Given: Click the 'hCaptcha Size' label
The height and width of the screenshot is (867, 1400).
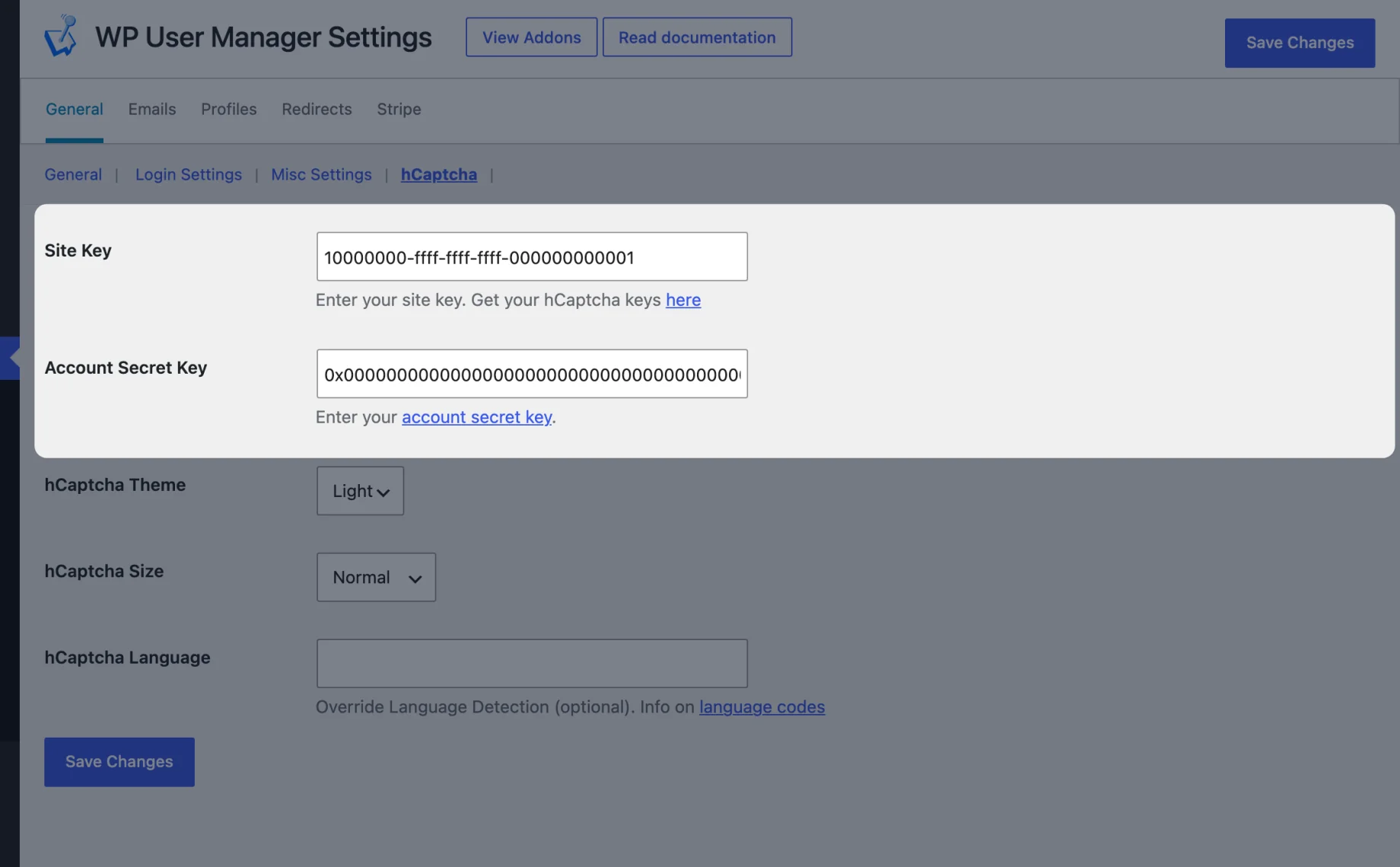Looking at the screenshot, I should pos(104,571).
